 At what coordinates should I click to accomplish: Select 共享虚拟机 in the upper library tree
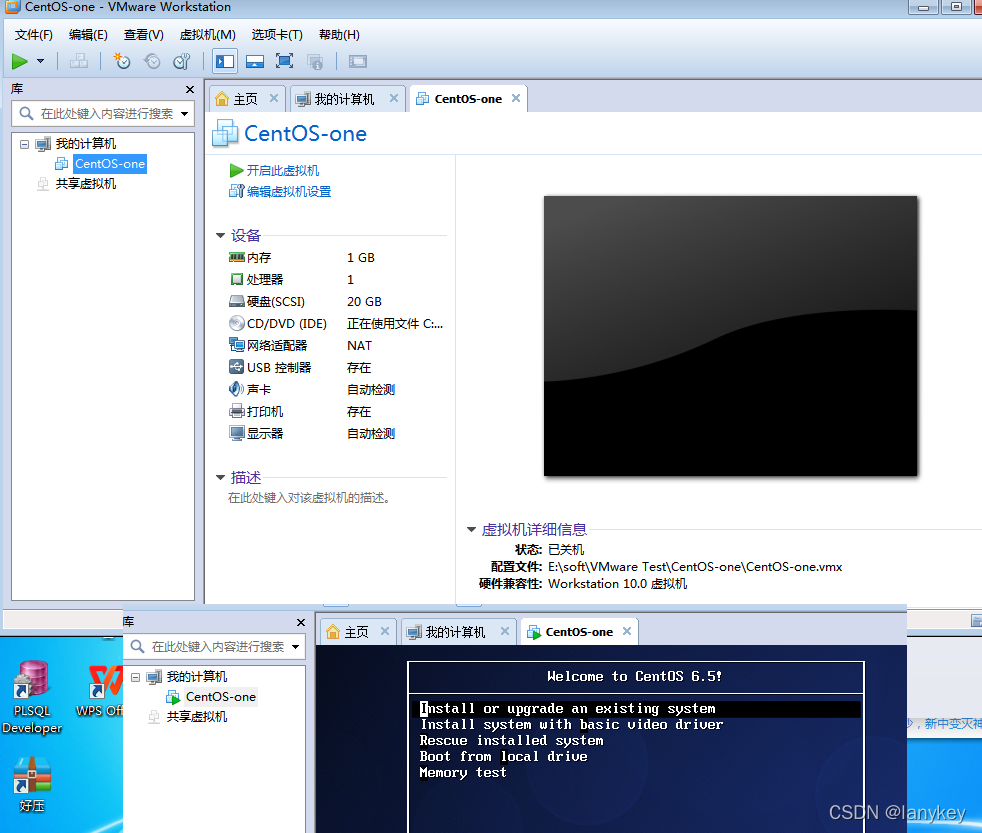pyautogui.click(x=86, y=184)
